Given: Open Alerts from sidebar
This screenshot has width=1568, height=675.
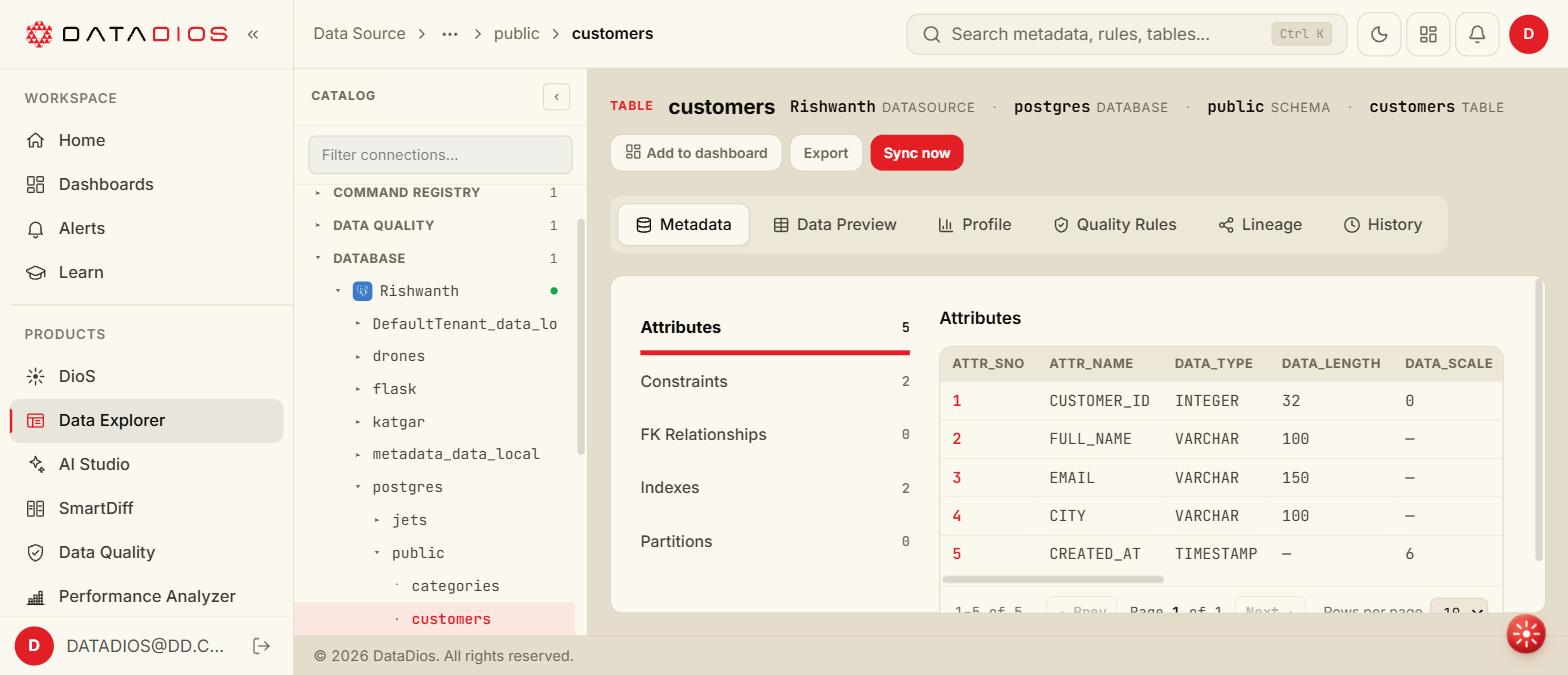Looking at the screenshot, I should 147,228.
